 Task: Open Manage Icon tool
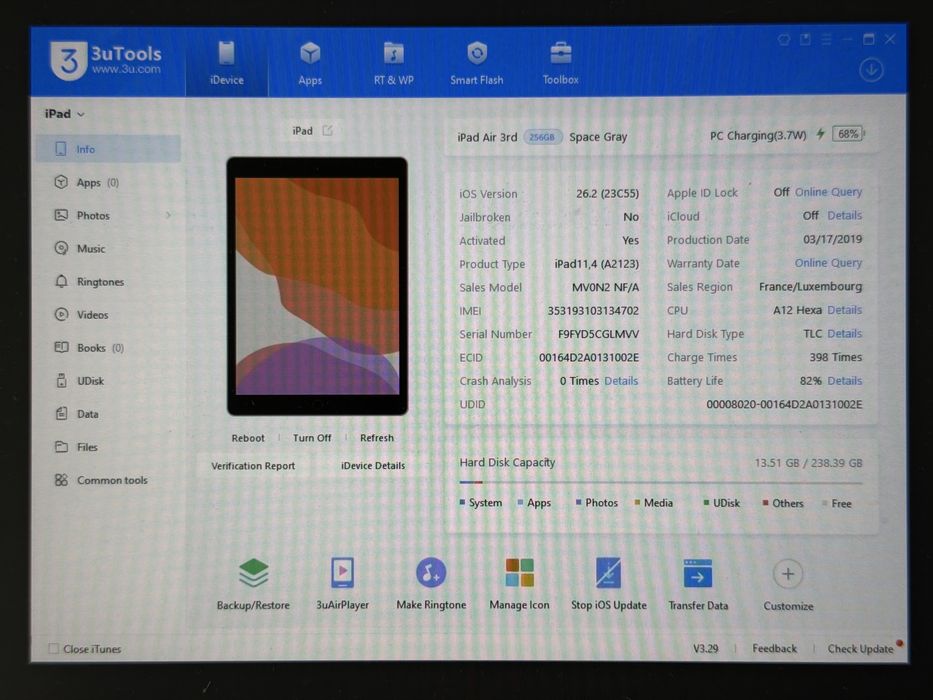pos(519,585)
